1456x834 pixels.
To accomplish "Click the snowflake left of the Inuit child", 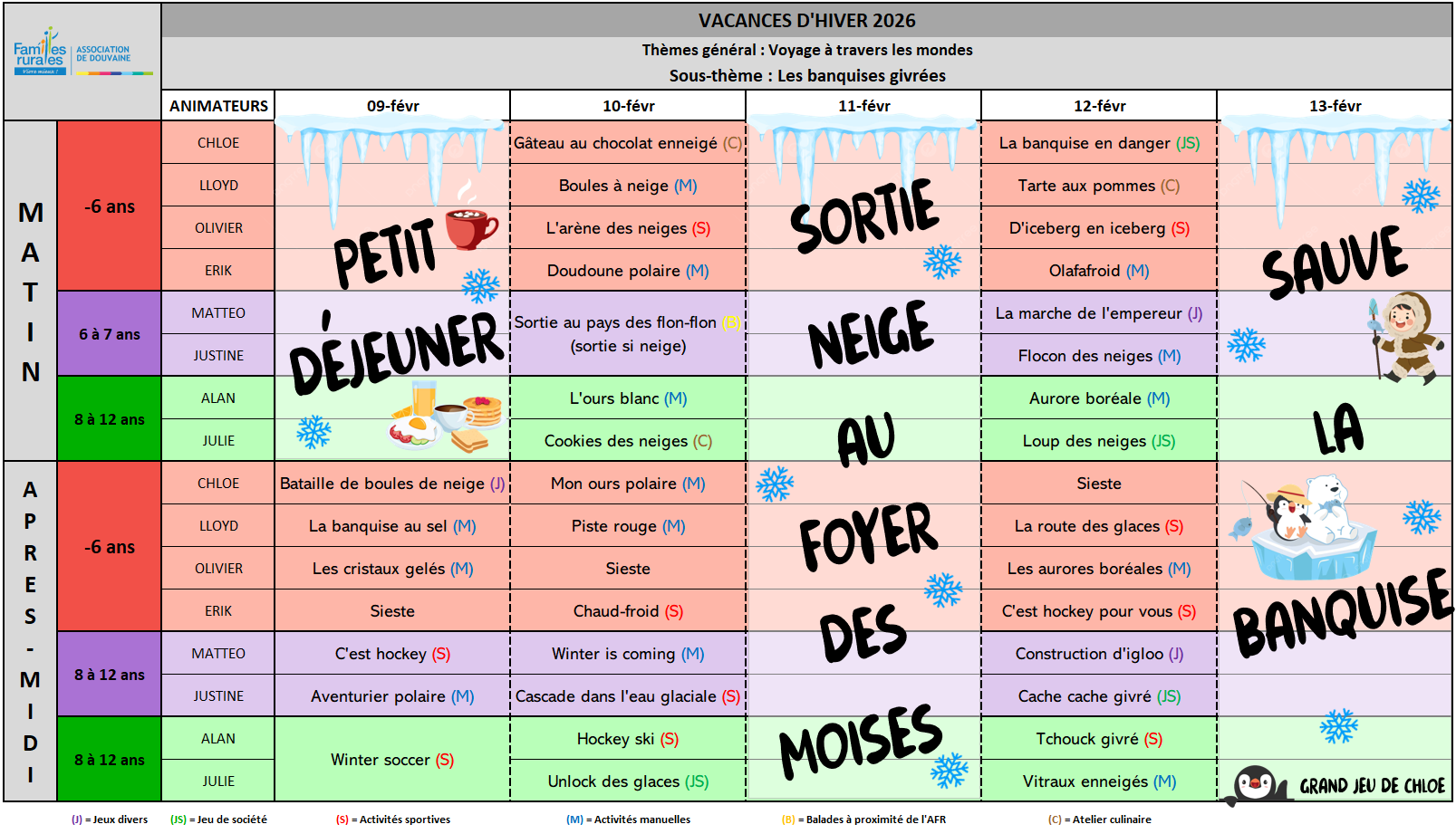I will pos(1246,344).
